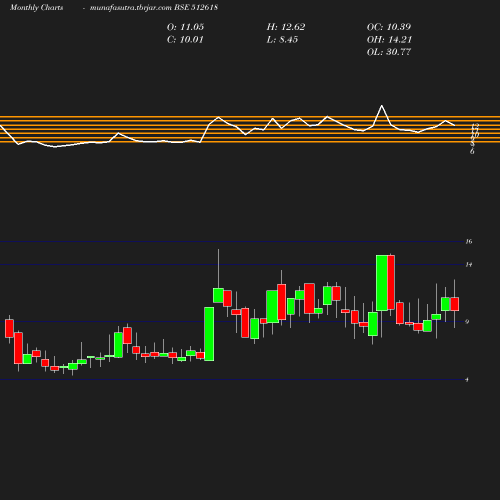Image resolution: width=500 pixels, height=500 pixels.
Task: Select the low value "L: 8.45"
Action: tap(282, 40)
